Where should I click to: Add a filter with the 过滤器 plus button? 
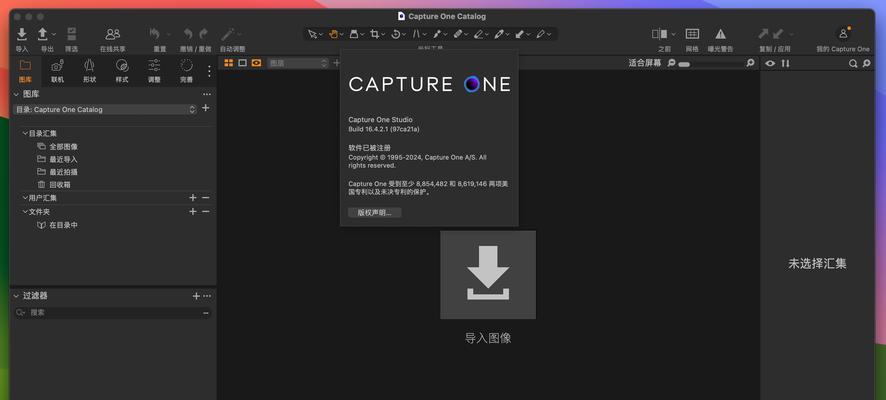(196, 296)
